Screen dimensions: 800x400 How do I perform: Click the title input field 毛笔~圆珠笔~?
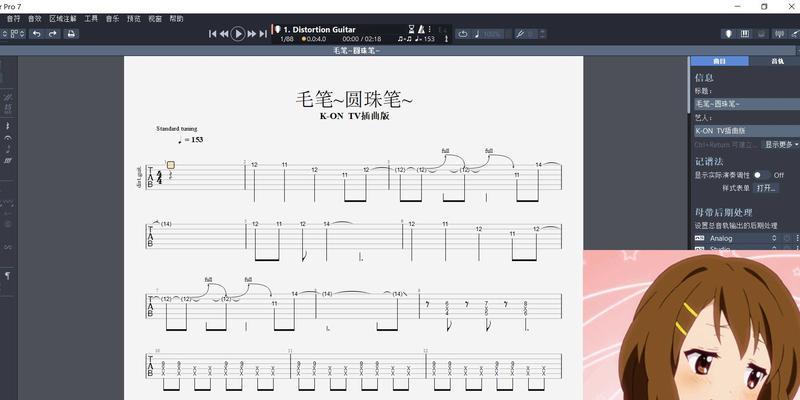coord(747,104)
